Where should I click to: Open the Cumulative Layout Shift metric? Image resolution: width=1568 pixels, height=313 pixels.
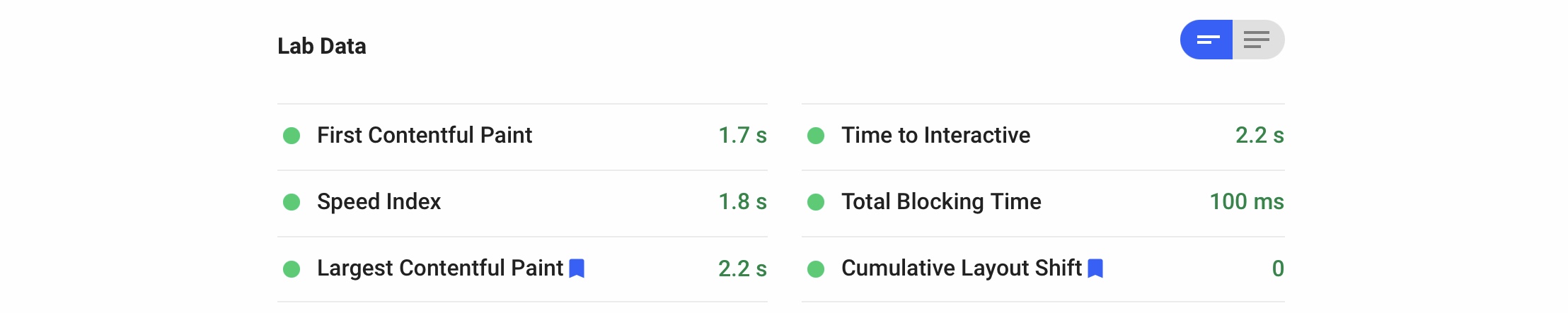[x=1043, y=269]
